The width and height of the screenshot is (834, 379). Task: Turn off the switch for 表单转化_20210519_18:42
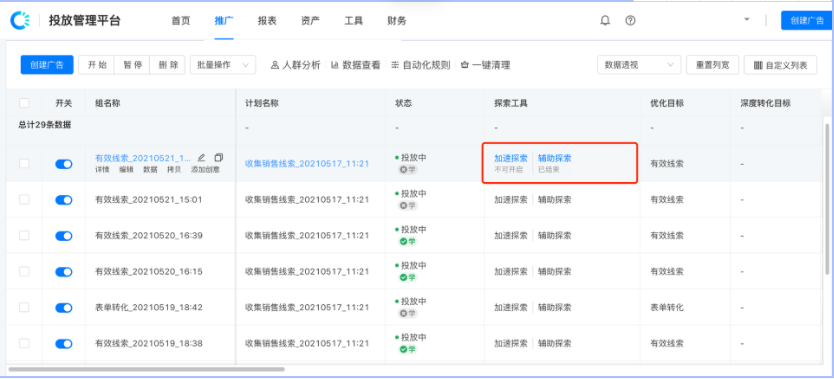click(x=64, y=308)
